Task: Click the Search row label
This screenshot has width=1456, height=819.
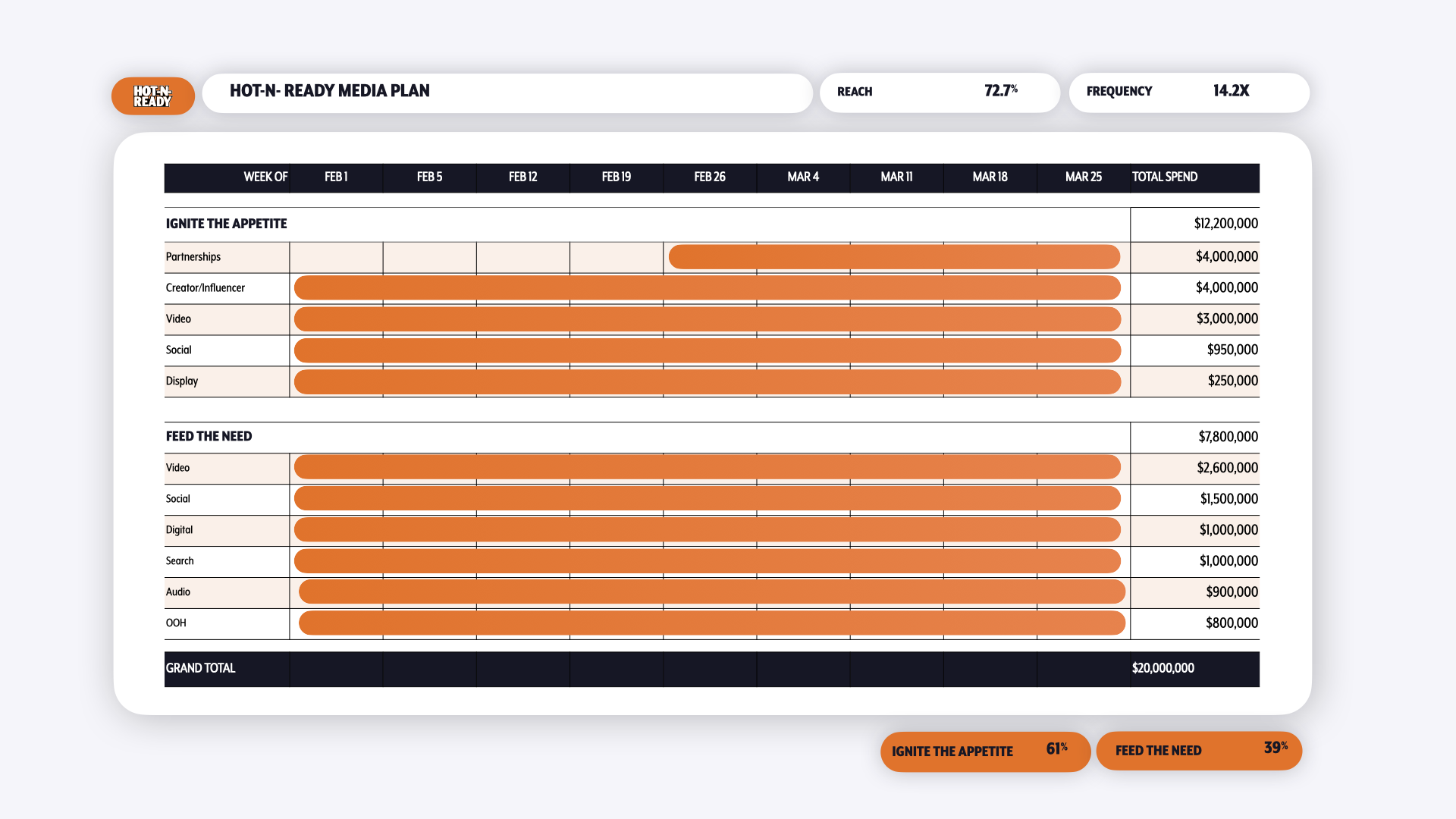Action: click(180, 561)
